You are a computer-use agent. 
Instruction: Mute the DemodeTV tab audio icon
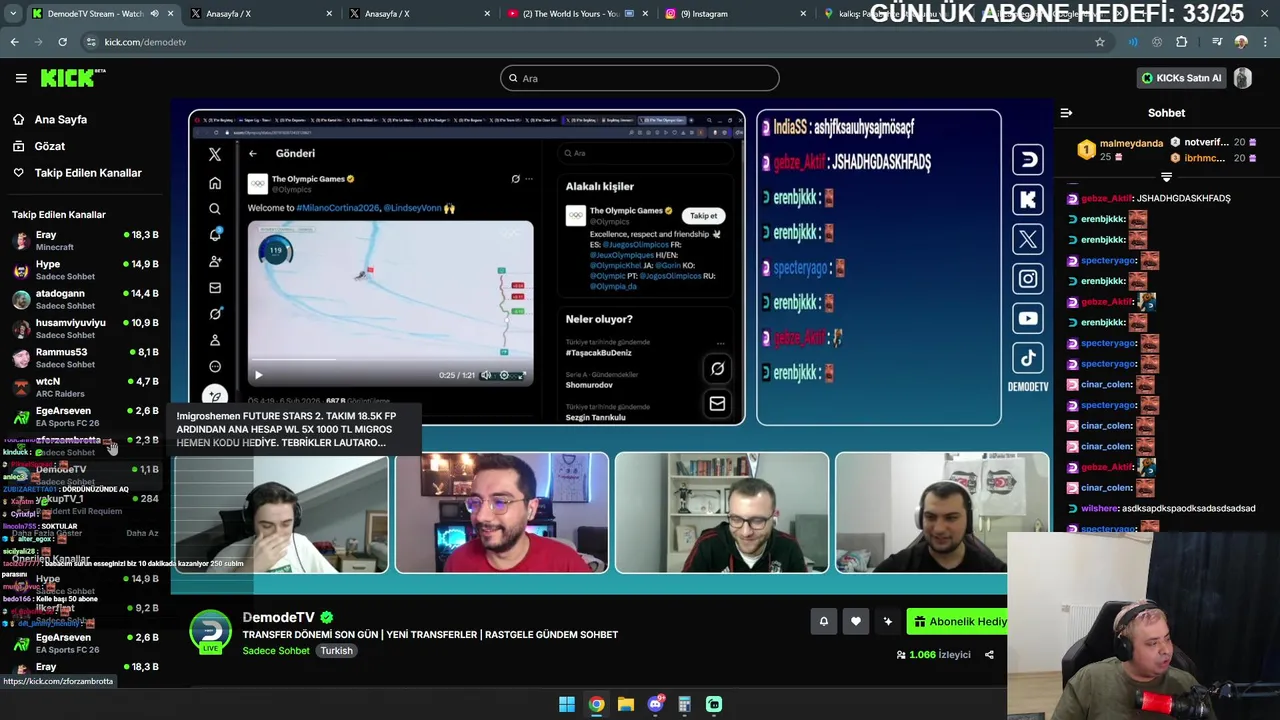click(154, 14)
